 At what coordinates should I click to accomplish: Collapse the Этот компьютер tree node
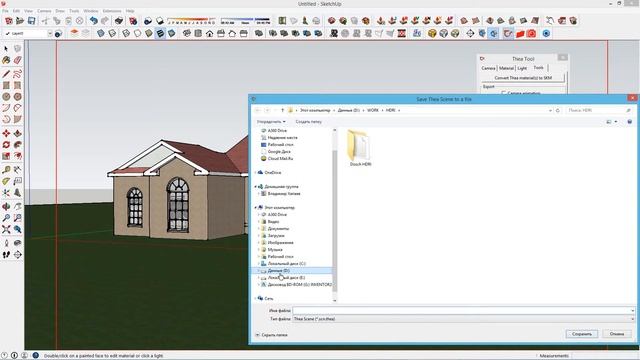pyautogui.click(x=256, y=207)
